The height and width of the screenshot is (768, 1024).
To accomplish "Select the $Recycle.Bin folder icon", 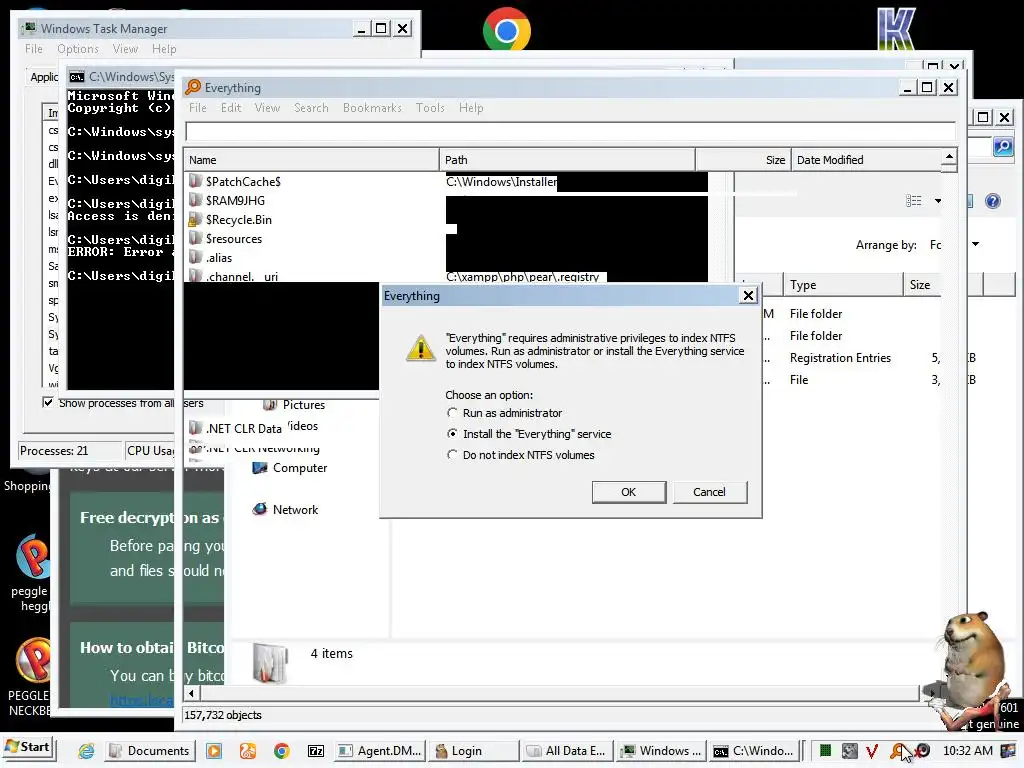I will point(195,219).
